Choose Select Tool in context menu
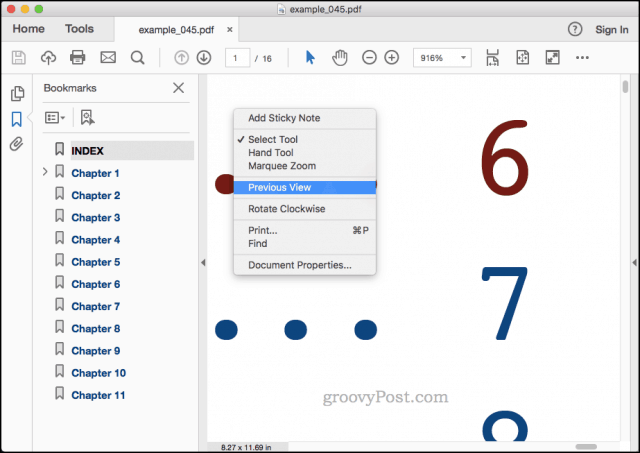Screen dimensions: 640x453 click(305, 140)
